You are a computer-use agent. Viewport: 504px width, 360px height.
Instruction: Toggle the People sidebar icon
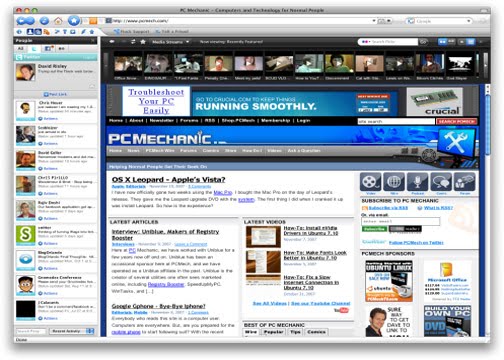click(30, 32)
